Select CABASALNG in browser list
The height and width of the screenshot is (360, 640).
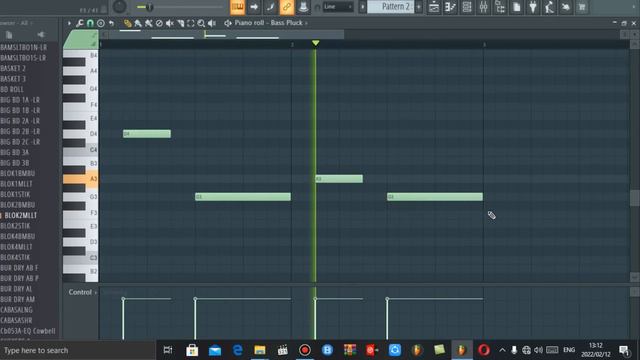point(16,310)
